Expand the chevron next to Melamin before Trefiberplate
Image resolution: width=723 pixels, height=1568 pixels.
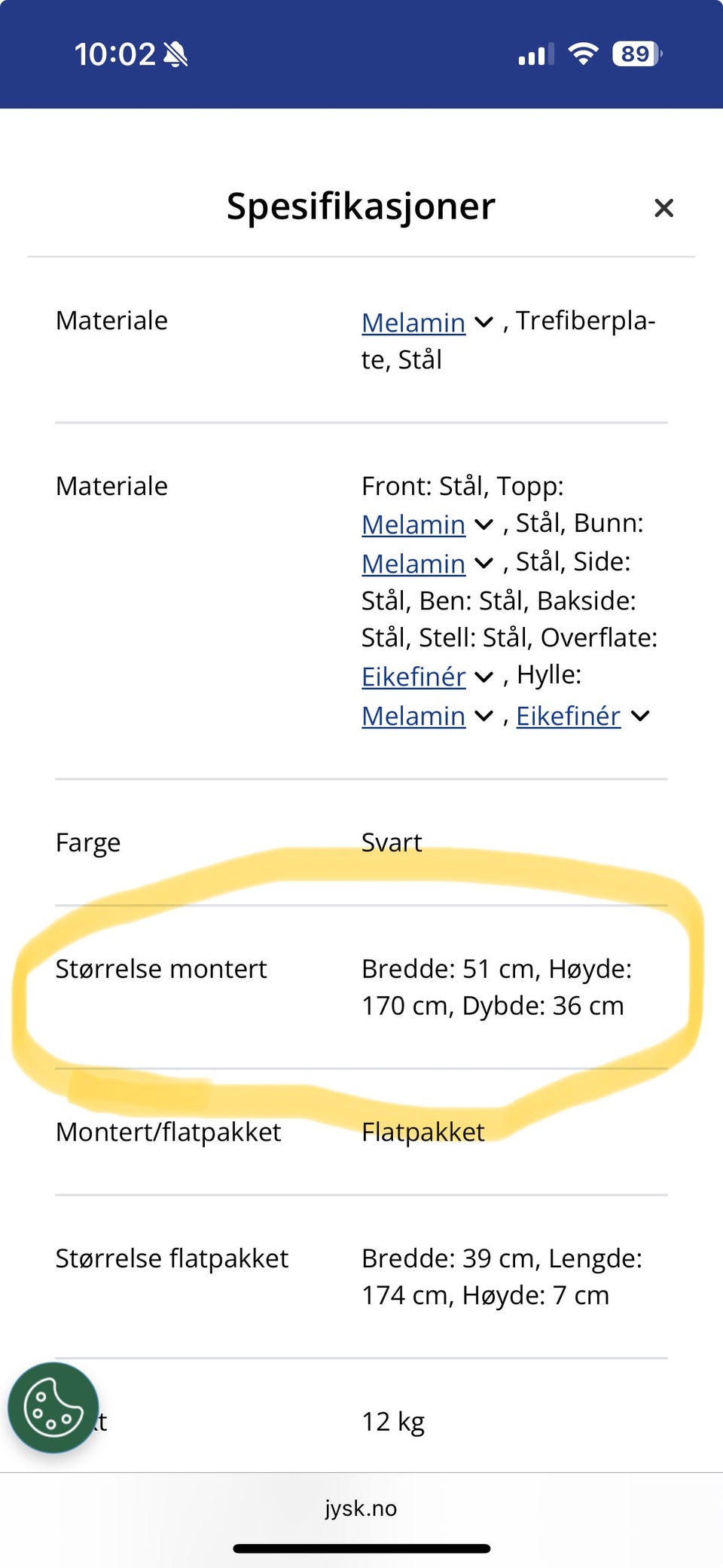(484, 322)
